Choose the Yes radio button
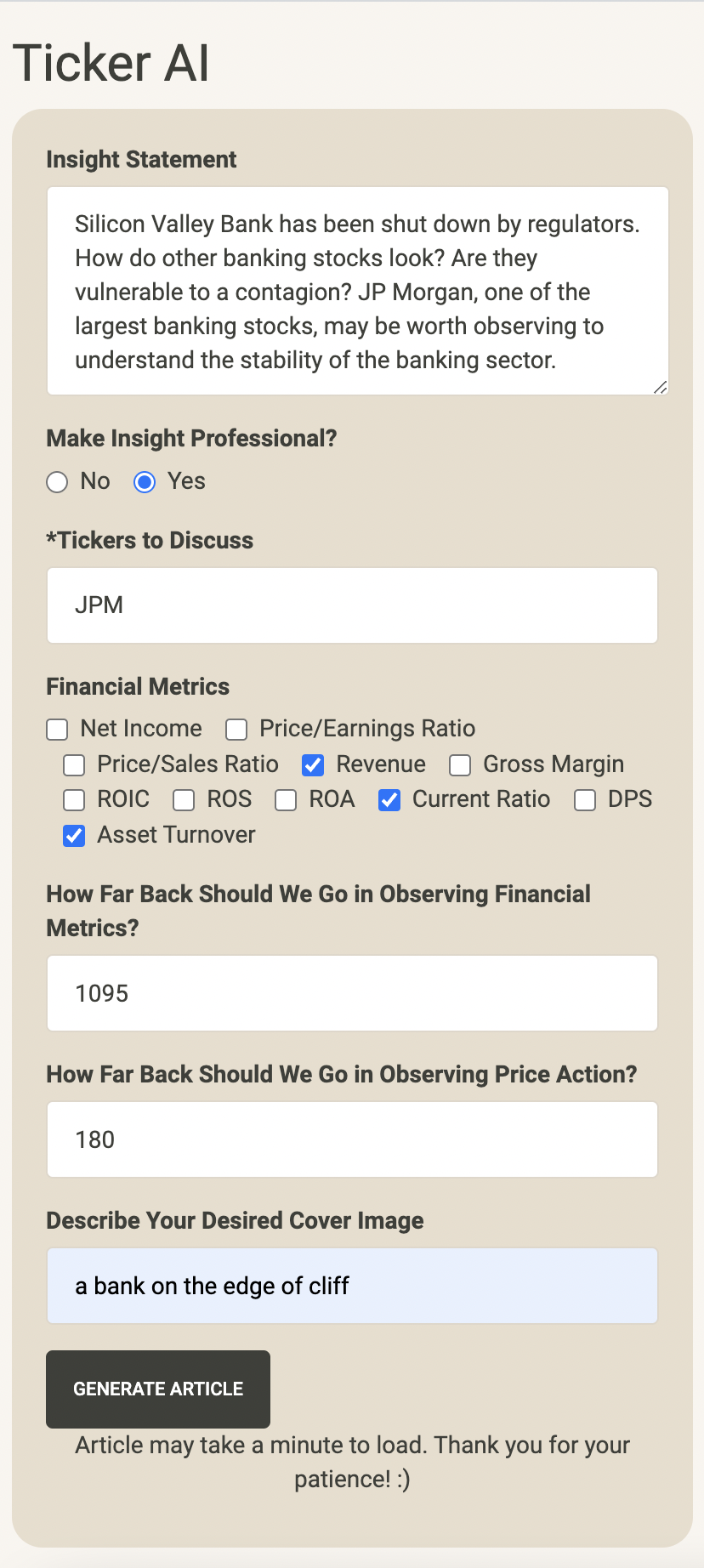The height and width of the screenshot is (1568, 704). click(145, 482)
